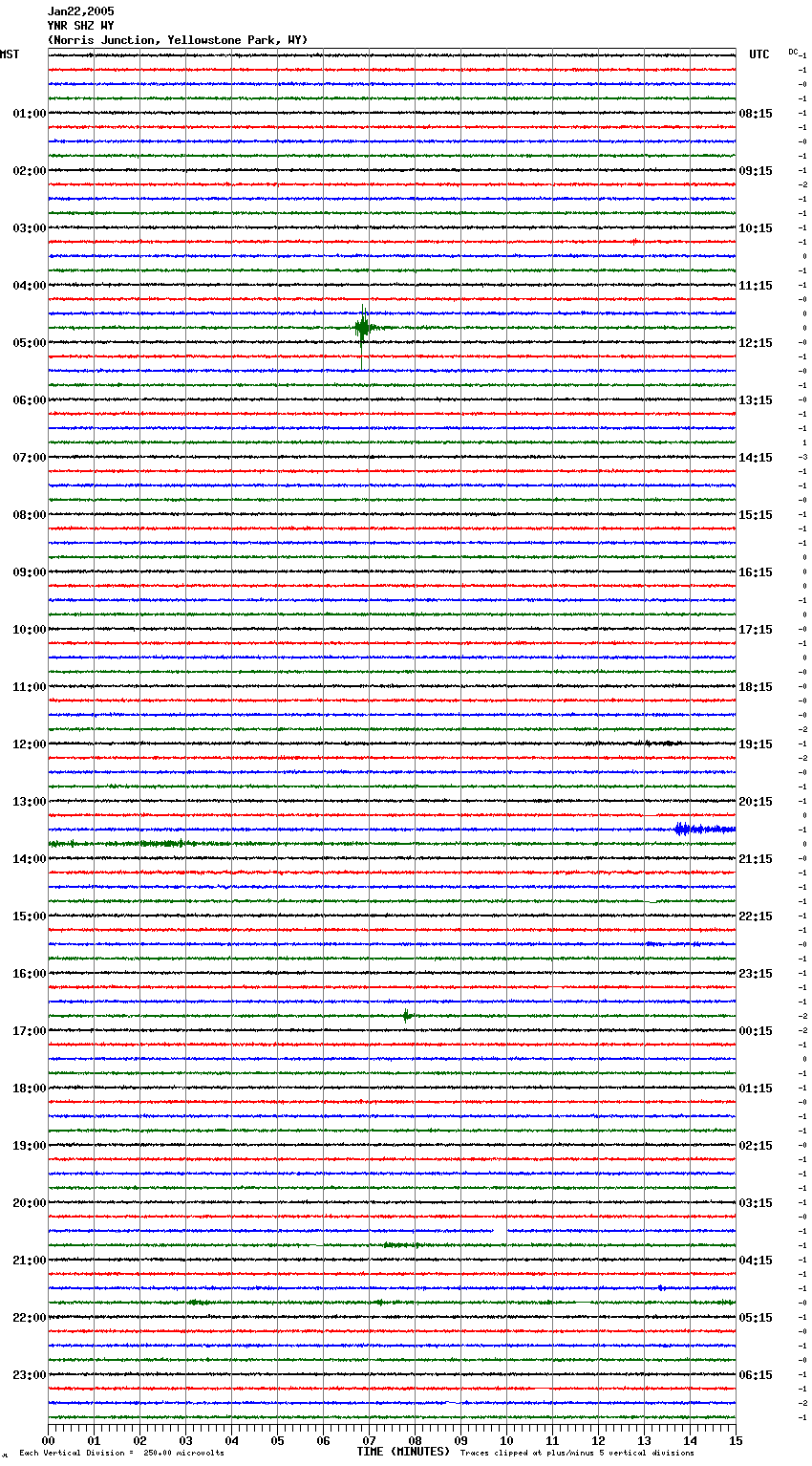
Task: Click the "TIME (MINUTES)" axis title
Action: (403, 1452)
